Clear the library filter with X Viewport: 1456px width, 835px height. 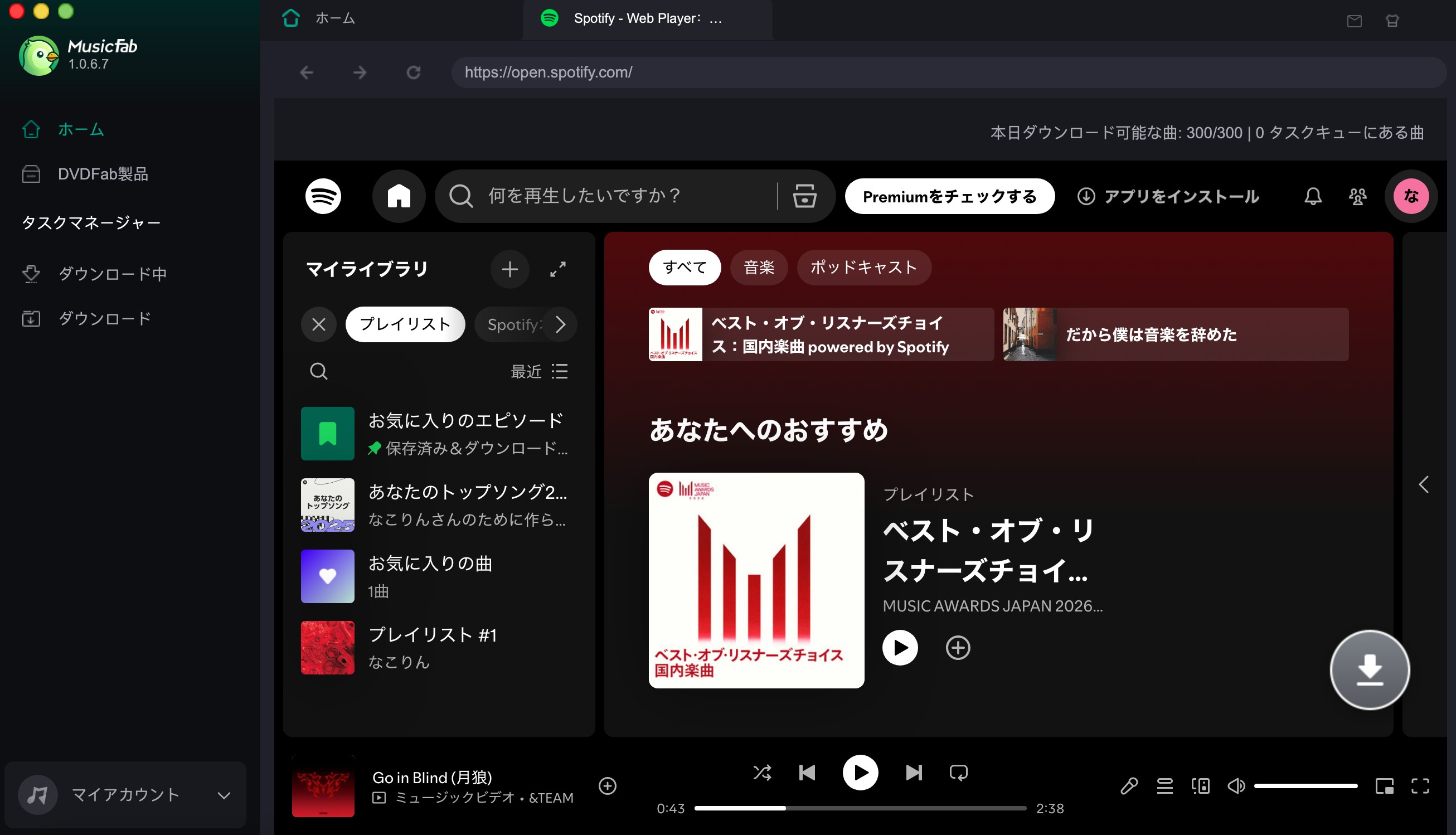[319, 324]
